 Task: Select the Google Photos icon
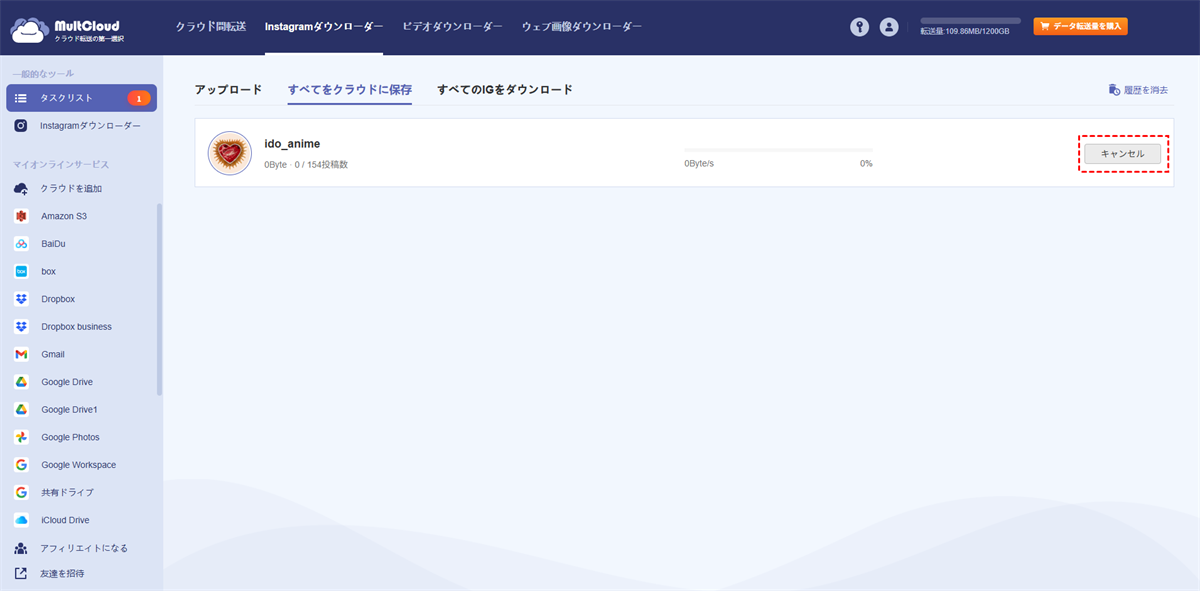click(x=21, y=437)
